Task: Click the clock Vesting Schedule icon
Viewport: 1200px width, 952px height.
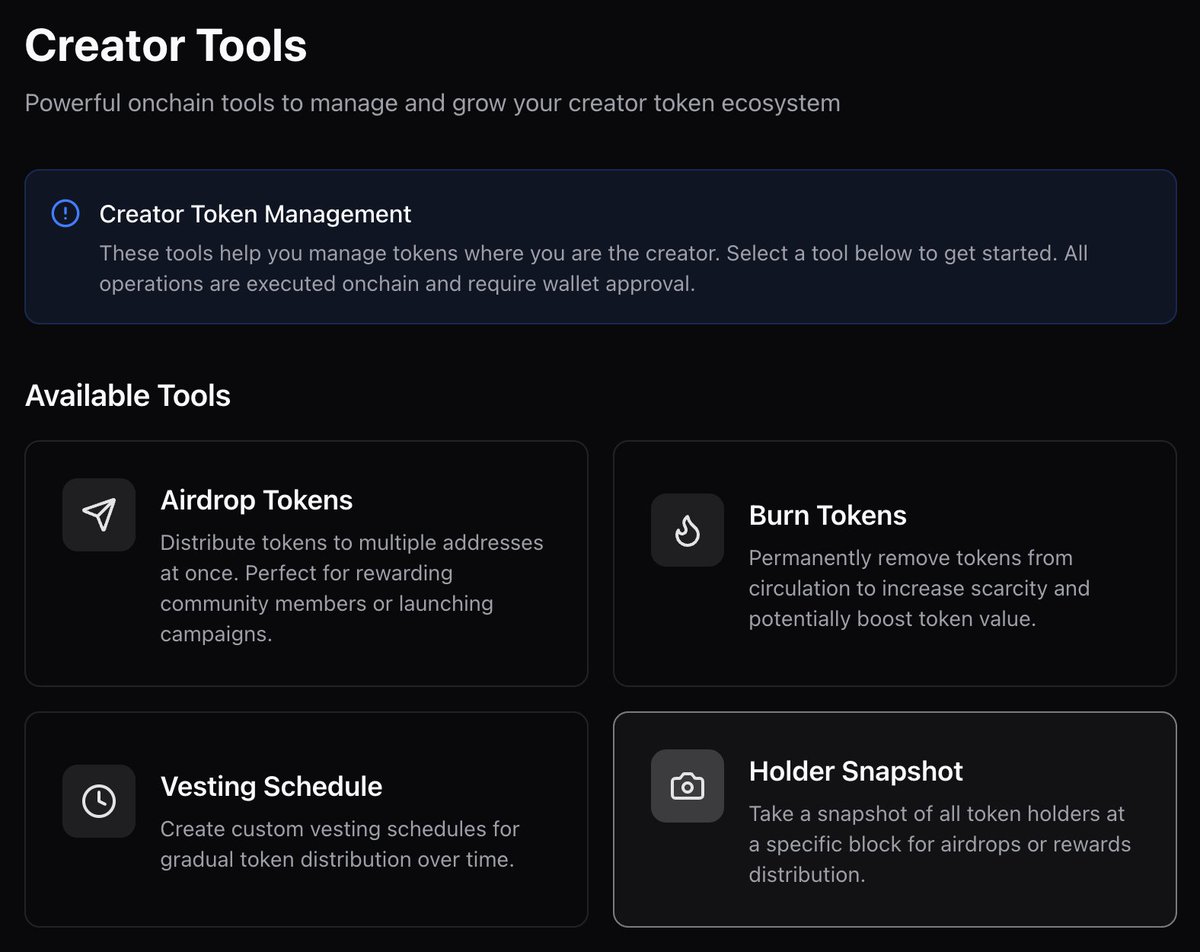Action: [x=98, y=801]
